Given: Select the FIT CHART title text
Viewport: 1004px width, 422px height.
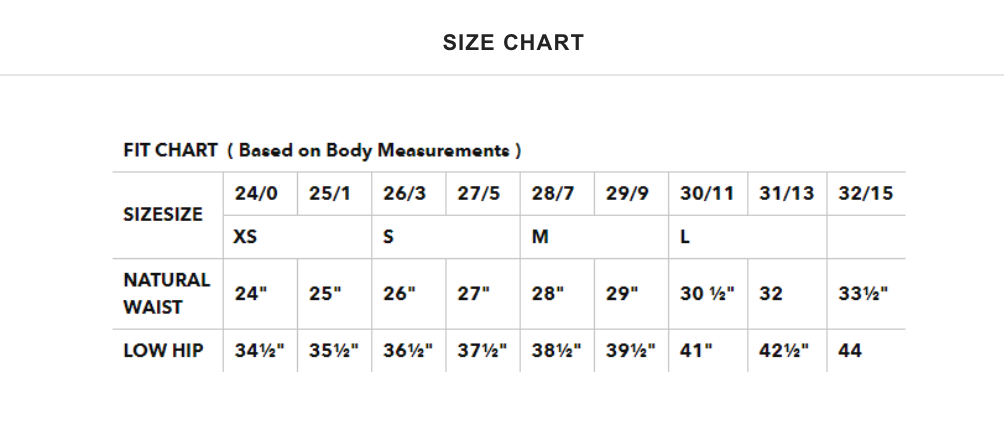Looking at the screenshot, I should (x=322, y=150).
